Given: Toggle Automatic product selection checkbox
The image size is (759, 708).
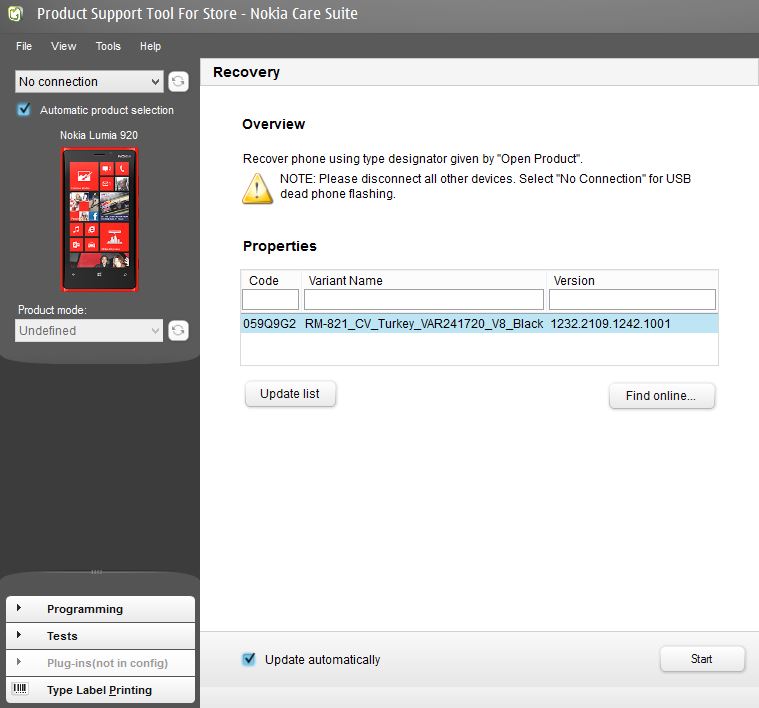Looking at the screenshot, I should [x=23, y=109].
